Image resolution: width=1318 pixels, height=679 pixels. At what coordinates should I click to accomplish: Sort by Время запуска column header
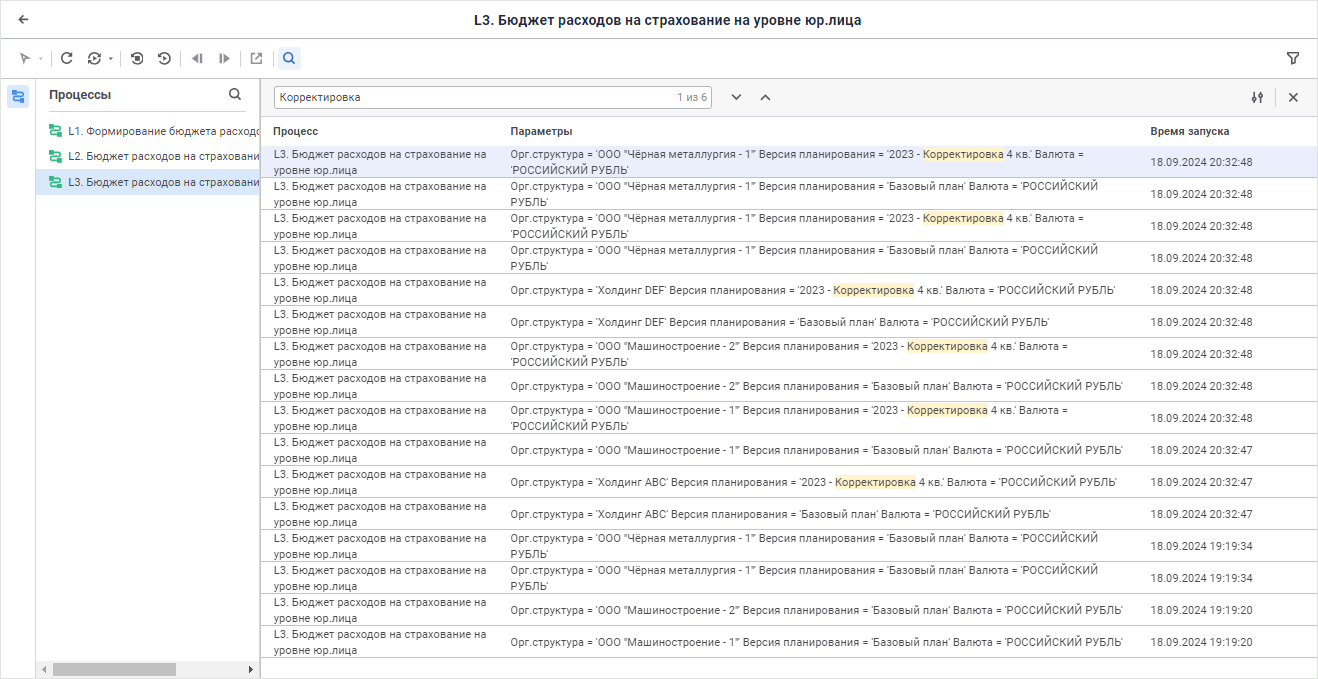coord(1189,132)
